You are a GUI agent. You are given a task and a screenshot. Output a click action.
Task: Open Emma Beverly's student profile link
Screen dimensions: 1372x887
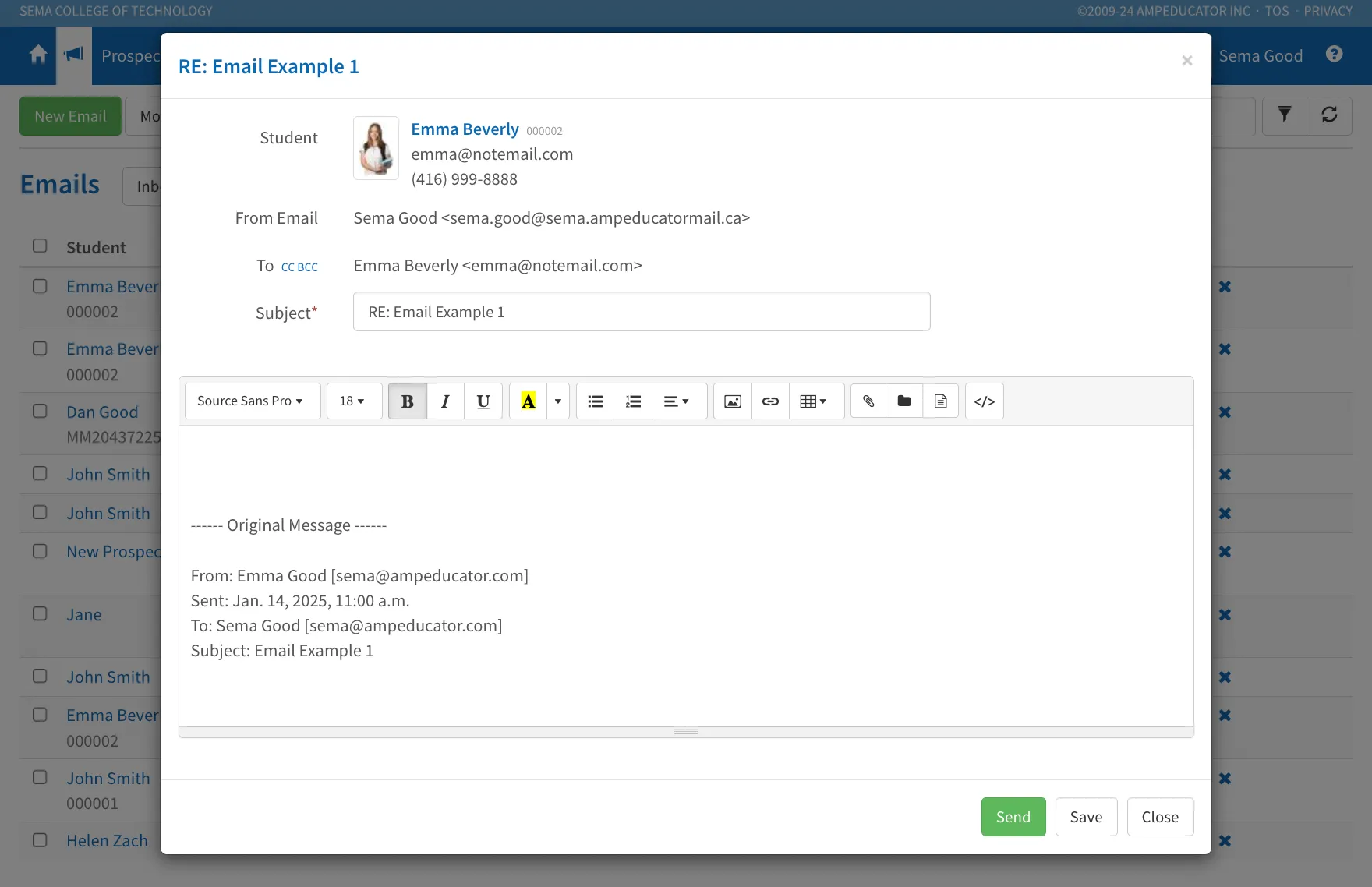(x=465, y=129)
